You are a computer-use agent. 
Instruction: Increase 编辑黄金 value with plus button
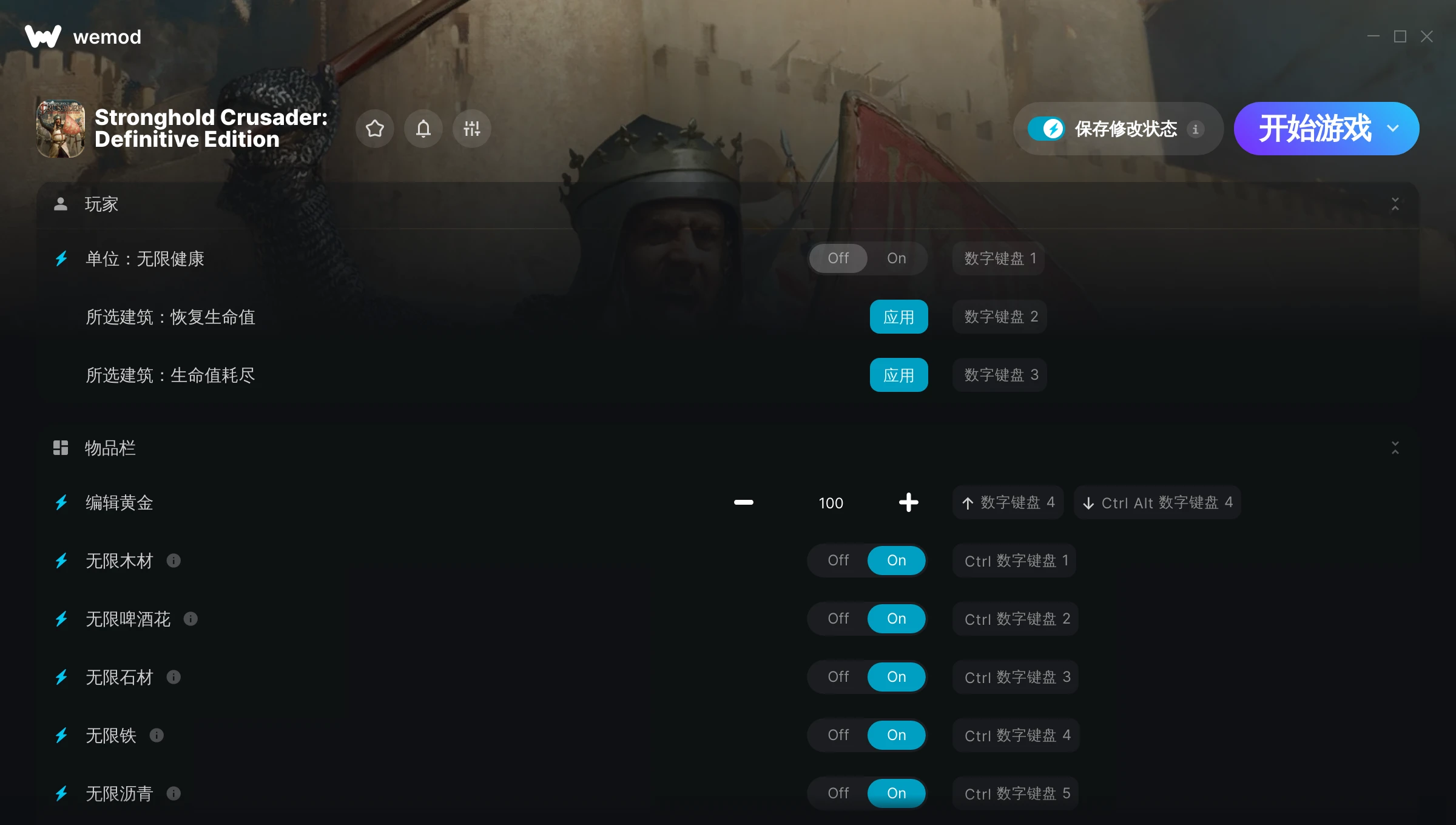tap(908, 502)
